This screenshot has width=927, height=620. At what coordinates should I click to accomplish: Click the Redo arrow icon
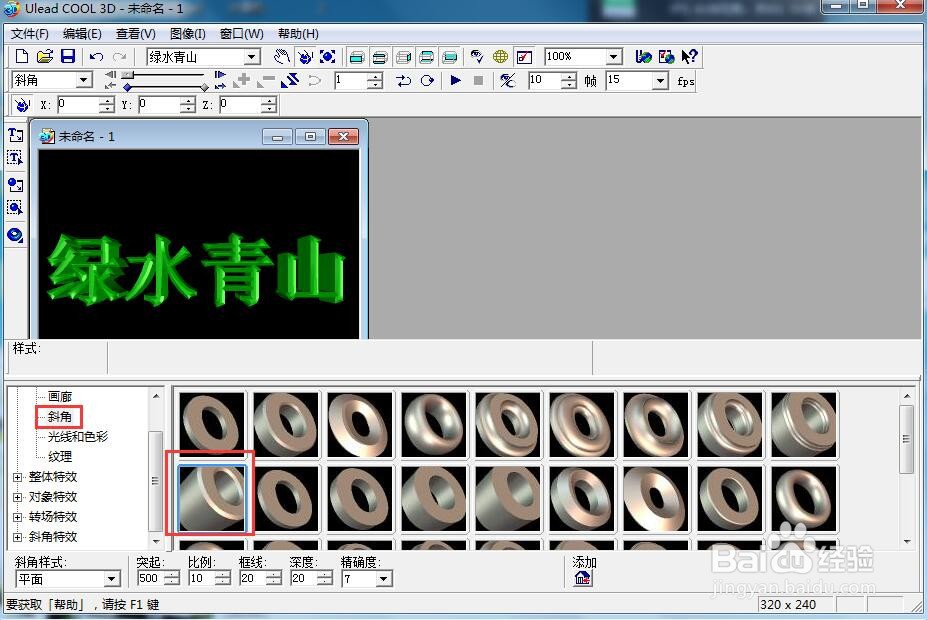click(x=119, y=57)
